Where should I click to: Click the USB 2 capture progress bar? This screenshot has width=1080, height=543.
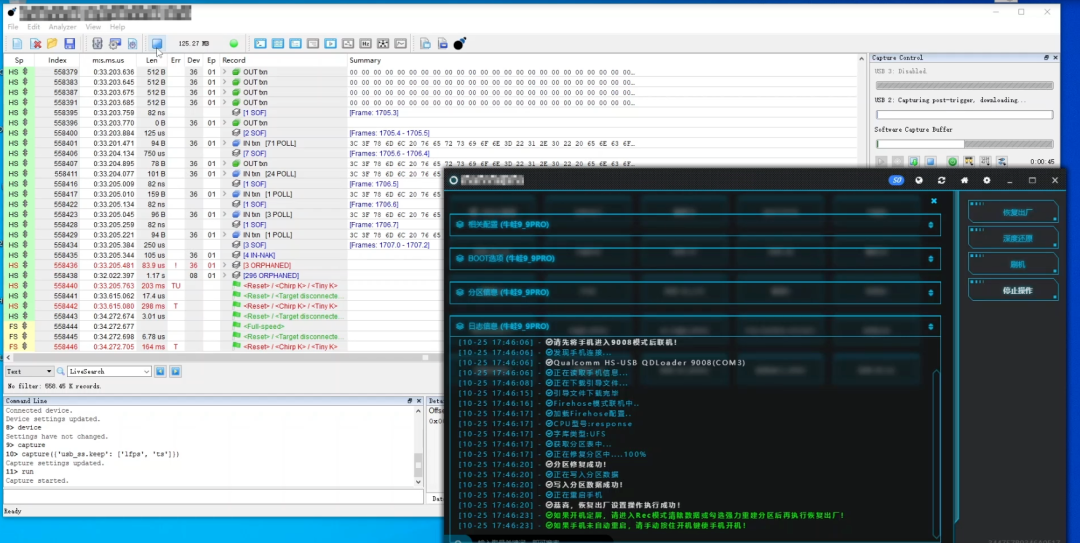point(964,115)
